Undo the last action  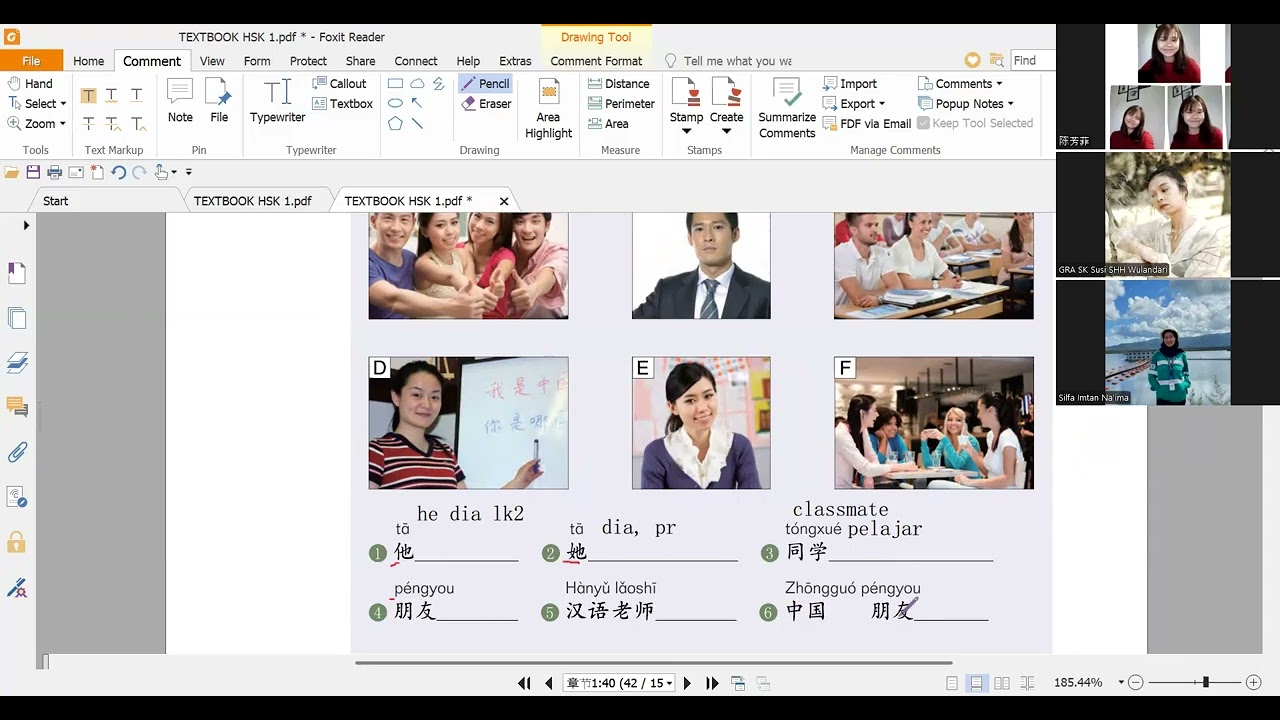(118, 172)
